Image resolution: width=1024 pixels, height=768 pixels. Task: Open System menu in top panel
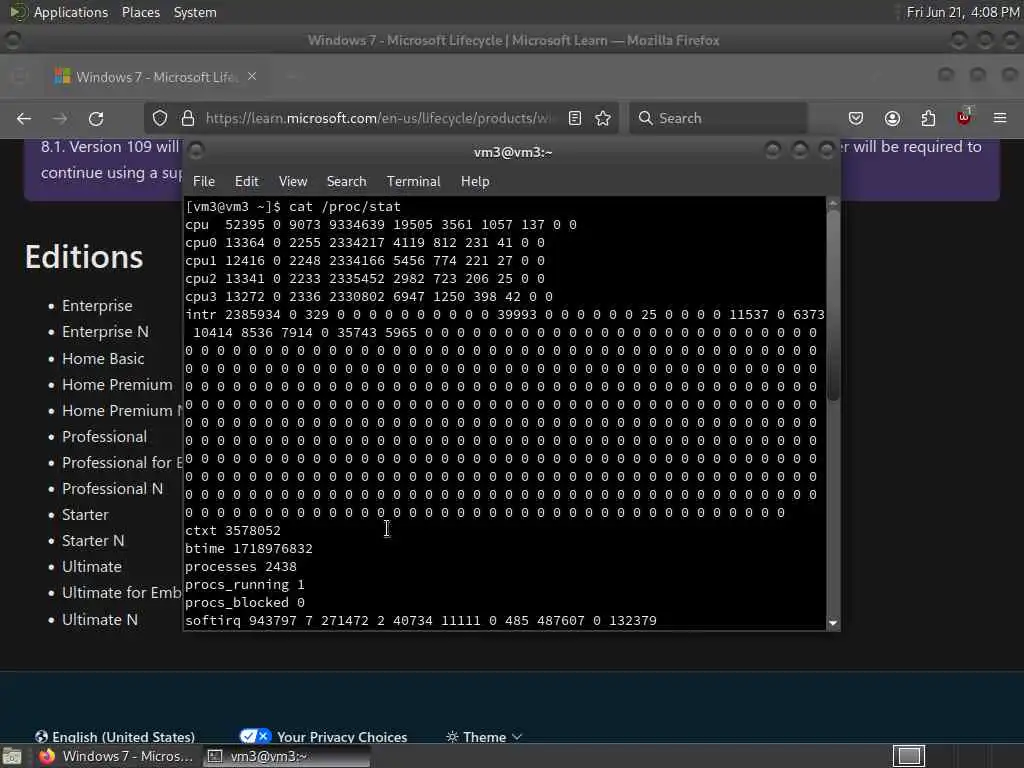coord(195,12)
